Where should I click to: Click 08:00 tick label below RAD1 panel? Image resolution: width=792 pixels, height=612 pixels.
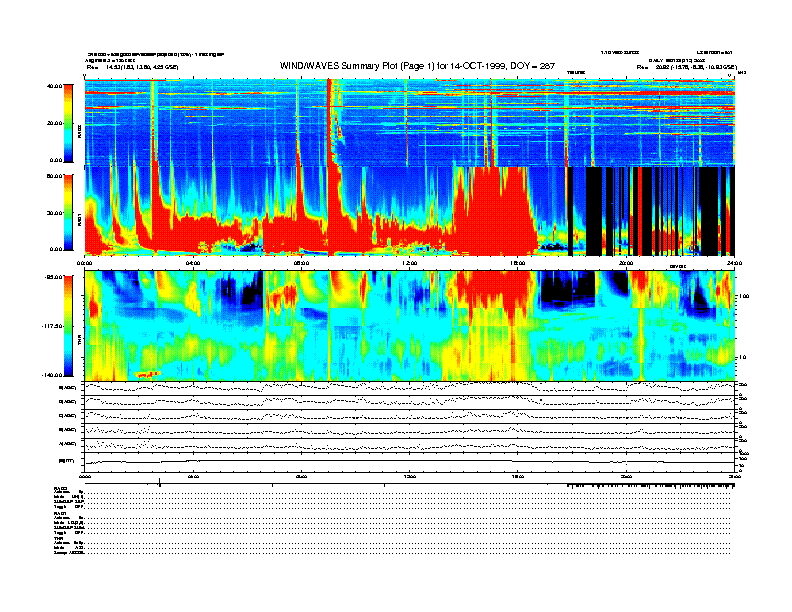(x=301, y=263)
